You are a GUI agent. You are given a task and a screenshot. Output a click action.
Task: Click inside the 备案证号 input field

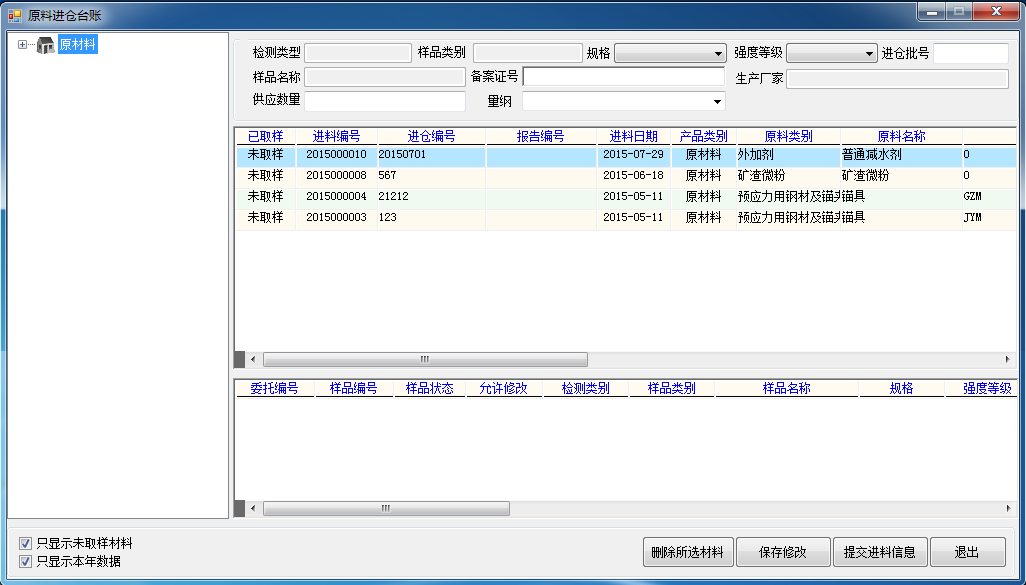pyautogui.click(x=623, y=77)
